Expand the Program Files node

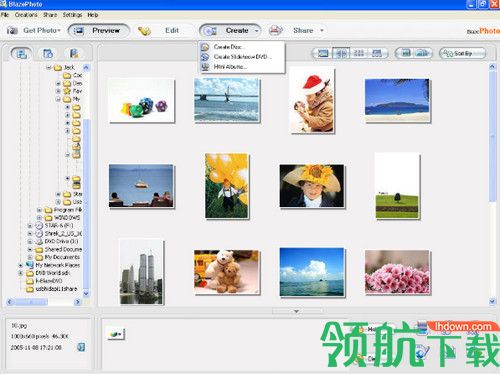[x=39, y=210]
